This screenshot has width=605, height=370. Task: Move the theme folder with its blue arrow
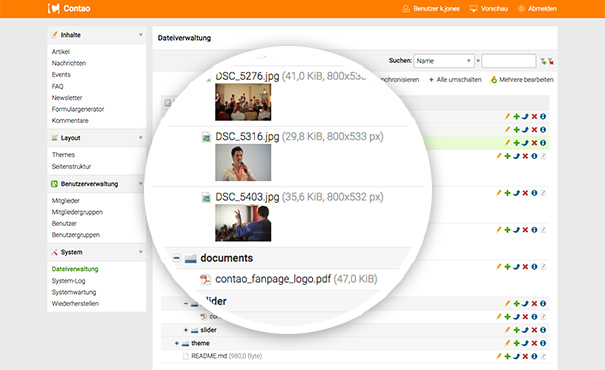525,343
